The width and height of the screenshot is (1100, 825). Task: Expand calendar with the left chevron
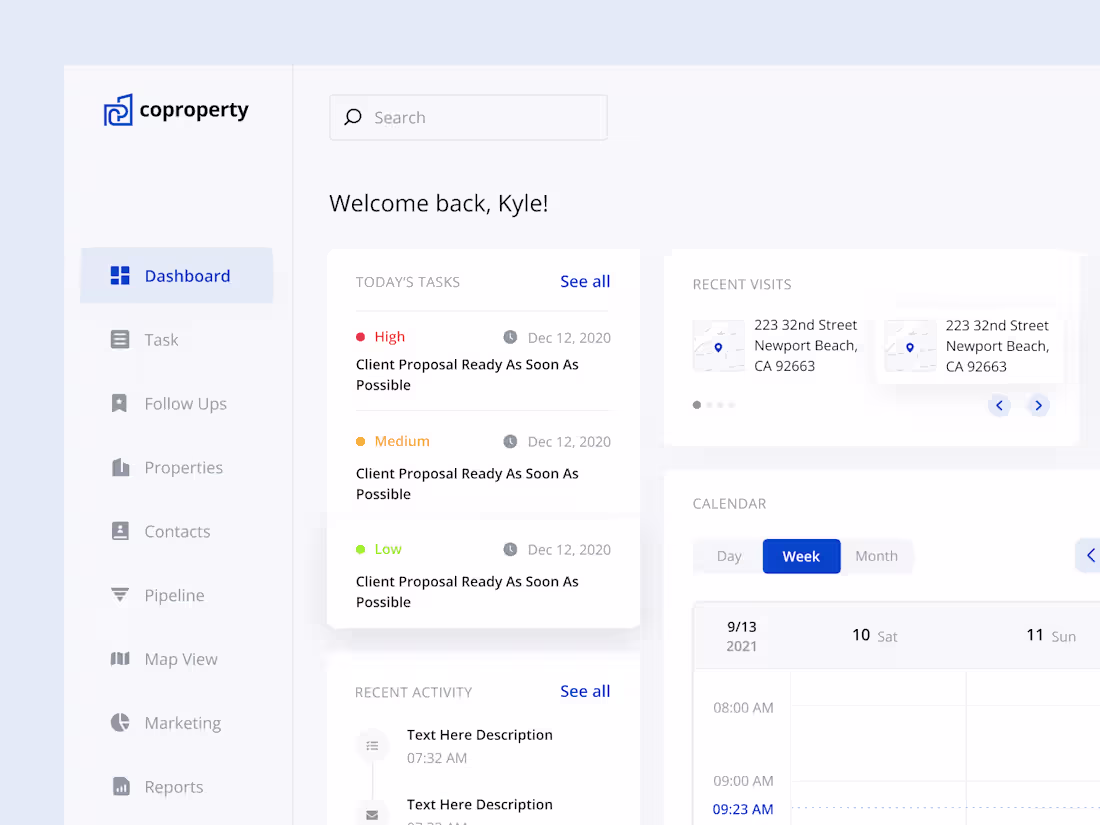(x=1088, y=556)
